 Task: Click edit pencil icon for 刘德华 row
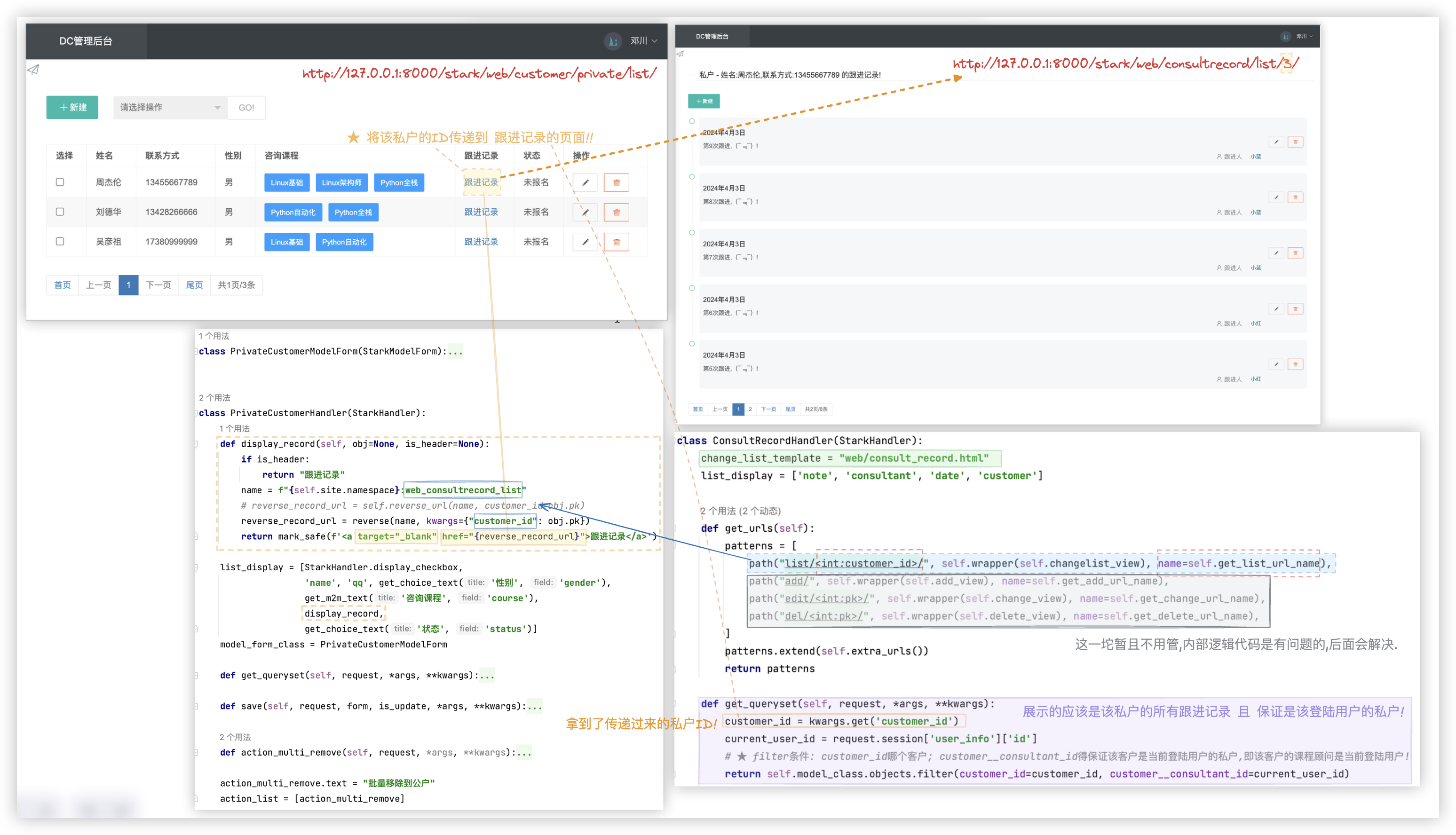(585, 212)
